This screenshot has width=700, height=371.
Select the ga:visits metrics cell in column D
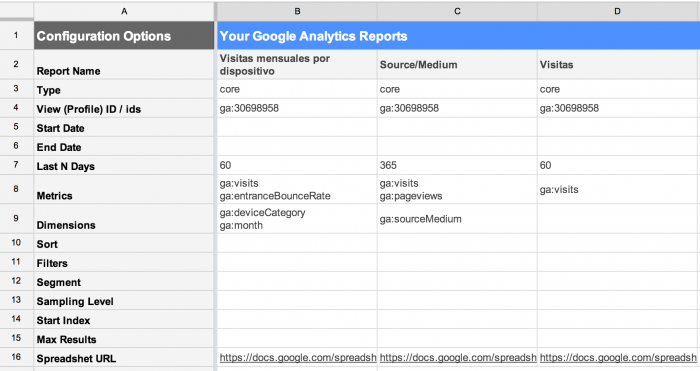pyautogui.click(x=617, y=190)
